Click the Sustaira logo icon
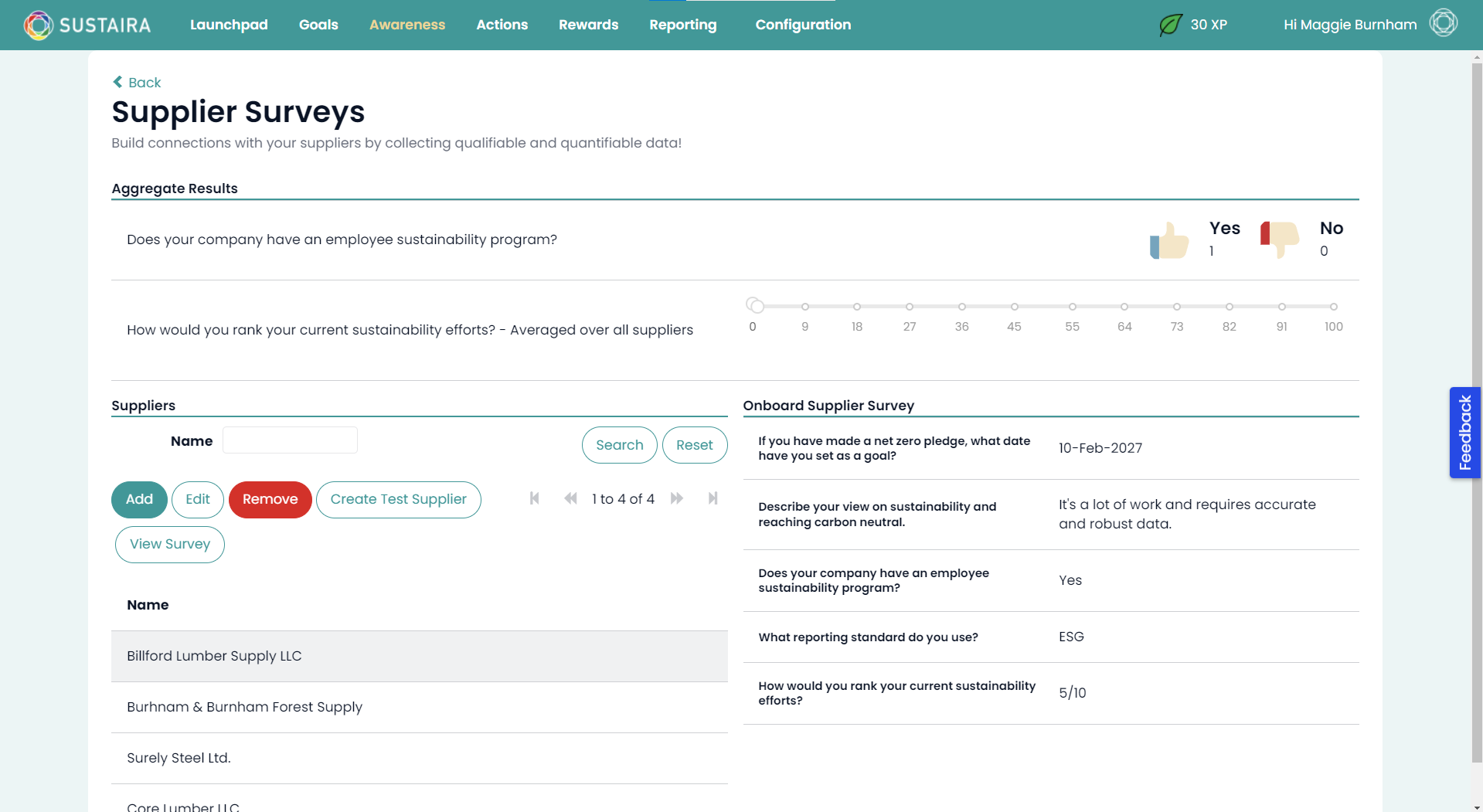 click(x=38, y=25)
